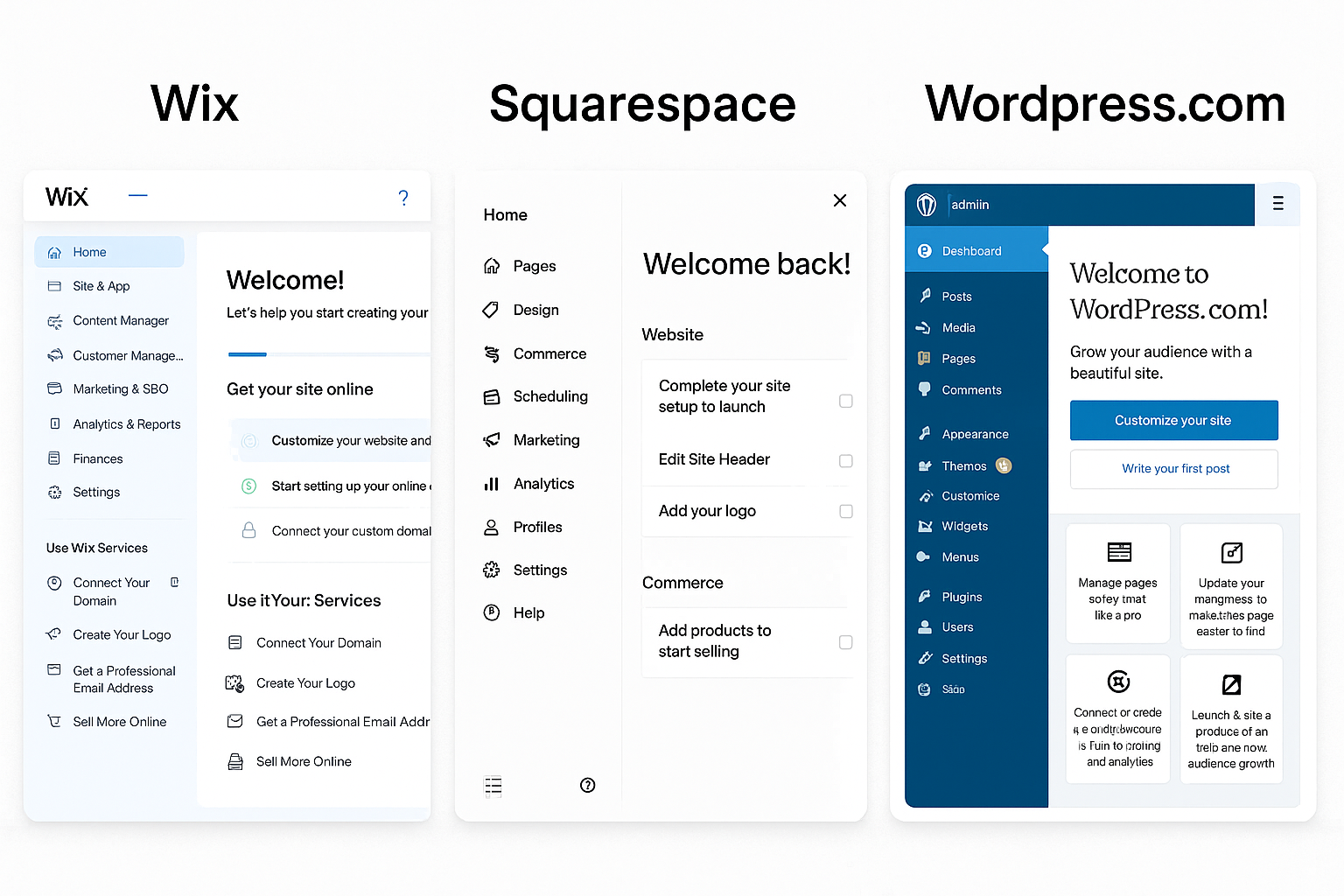Open the list view icon in Squarespace footer

(493, 786)
